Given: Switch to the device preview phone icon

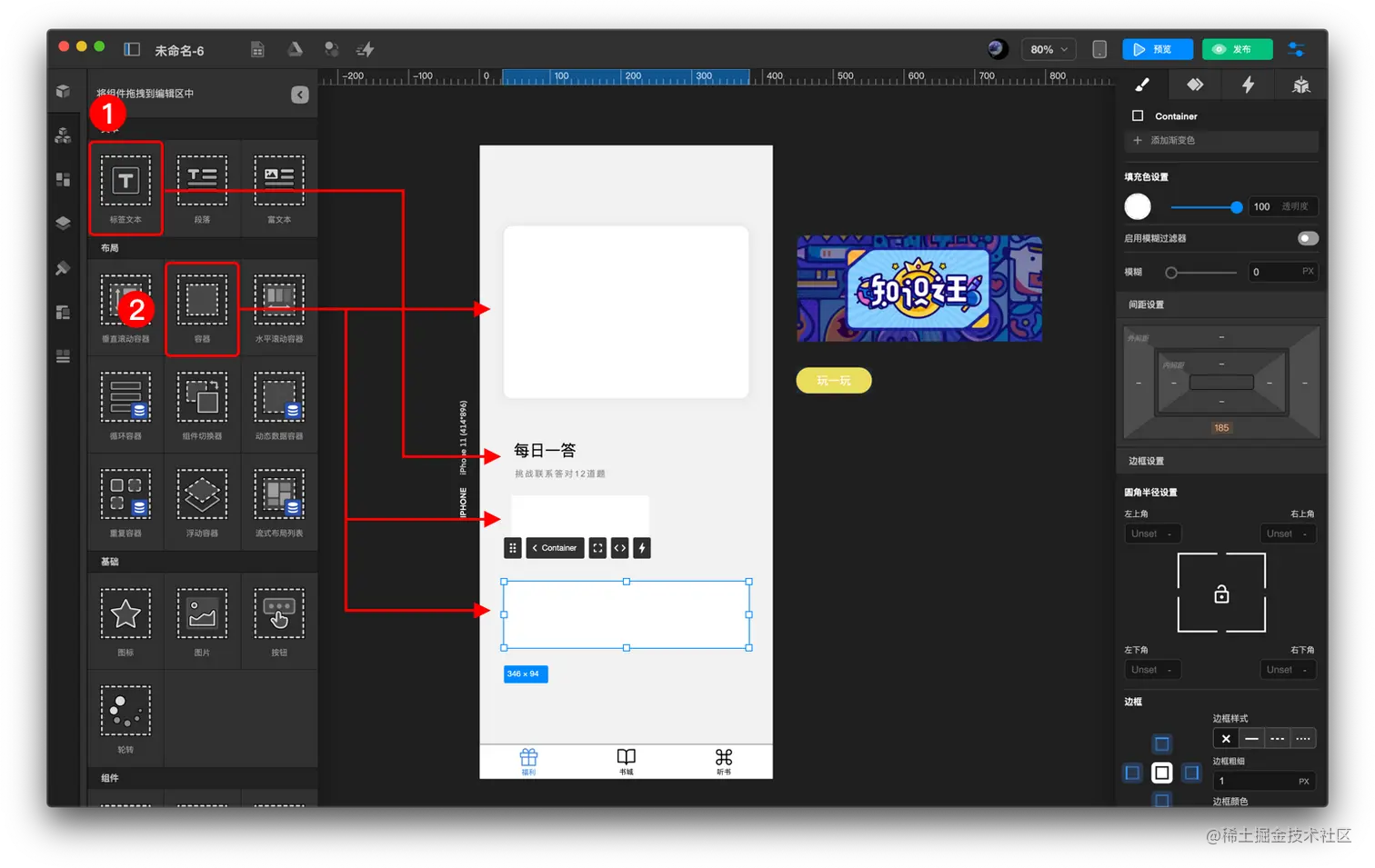Looking at the screenshot, I should point(1099,49).
